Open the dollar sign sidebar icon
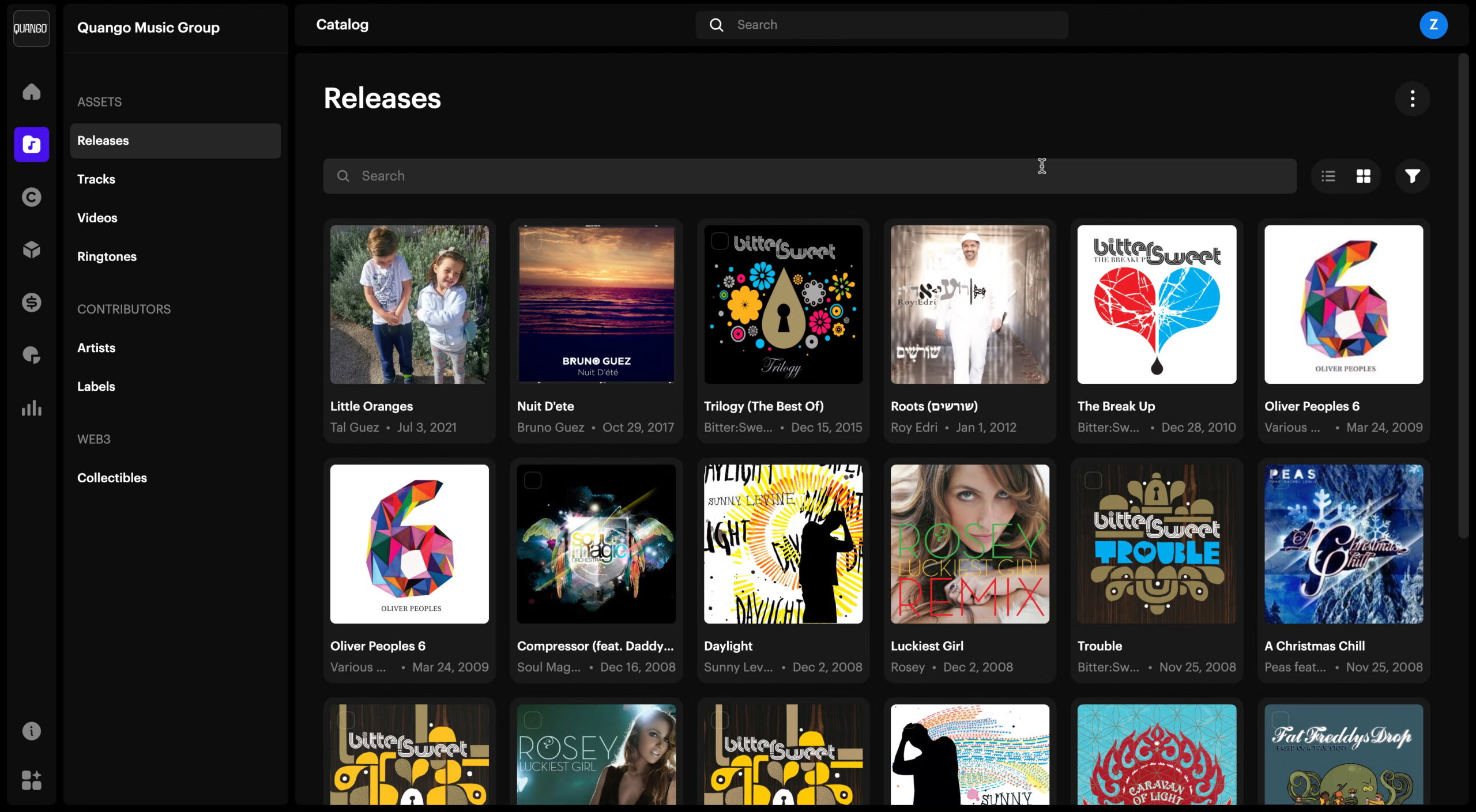 click(x=31, y=302)
